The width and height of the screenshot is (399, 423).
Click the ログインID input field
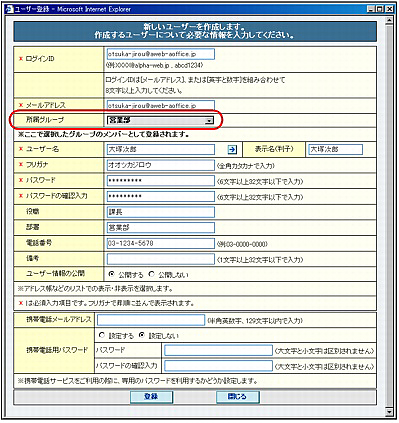point(161,54)
